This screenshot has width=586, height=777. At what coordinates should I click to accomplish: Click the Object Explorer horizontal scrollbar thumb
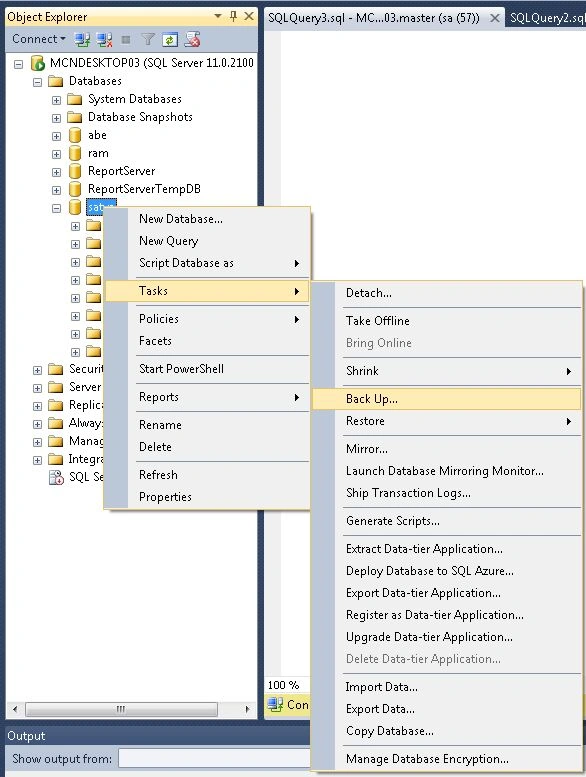click(x=121, y=709)
